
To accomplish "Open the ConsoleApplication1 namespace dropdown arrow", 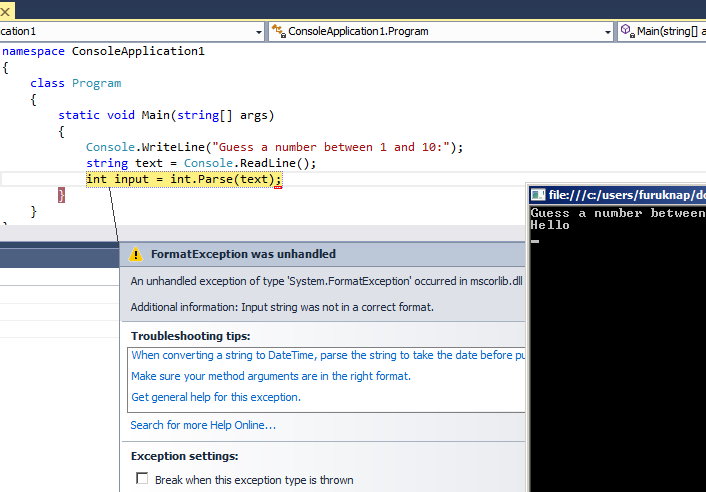I will coord(258,32).
